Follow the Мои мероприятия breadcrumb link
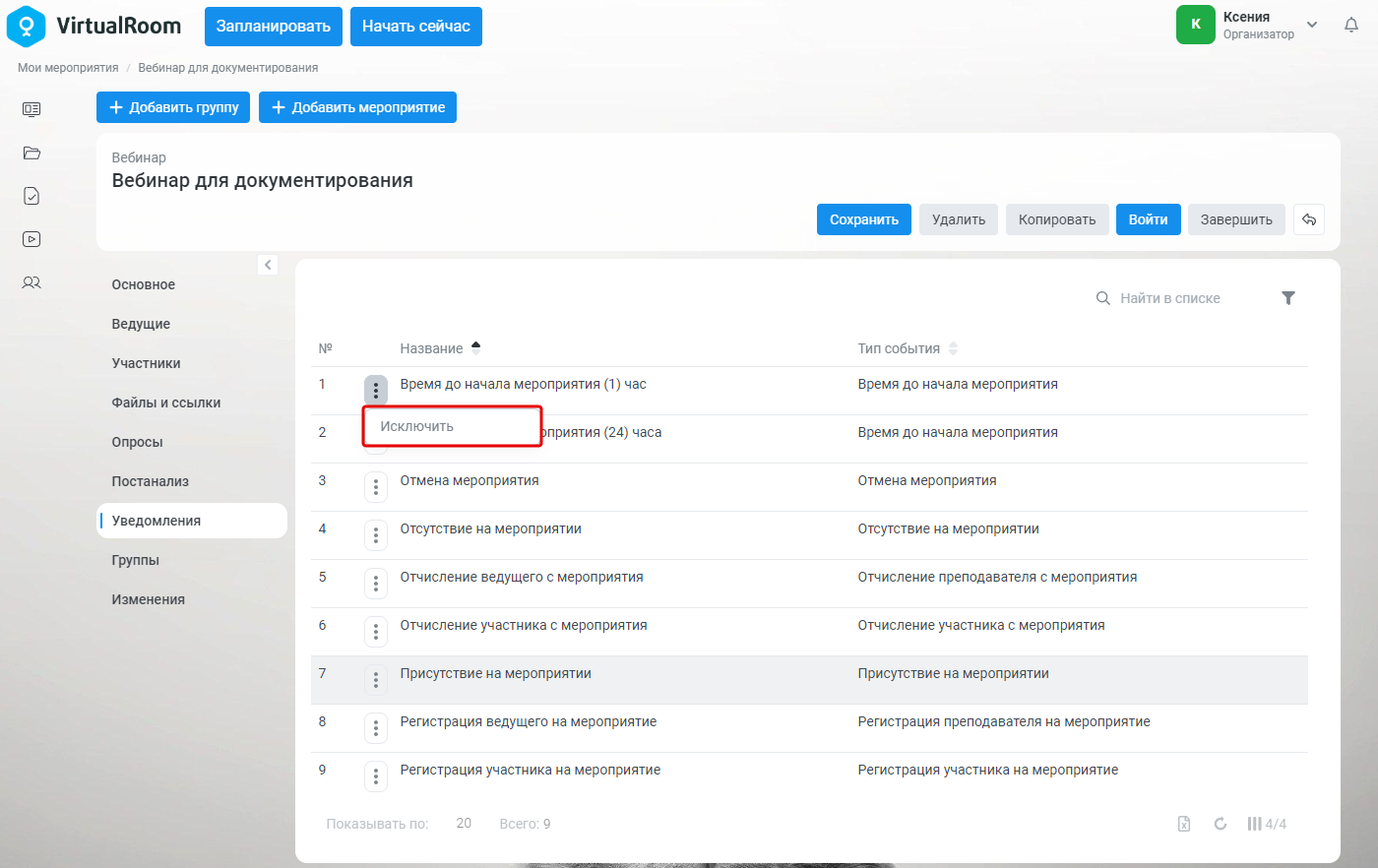The height and width of the screenshot is (868, 1378). (68, 68)
